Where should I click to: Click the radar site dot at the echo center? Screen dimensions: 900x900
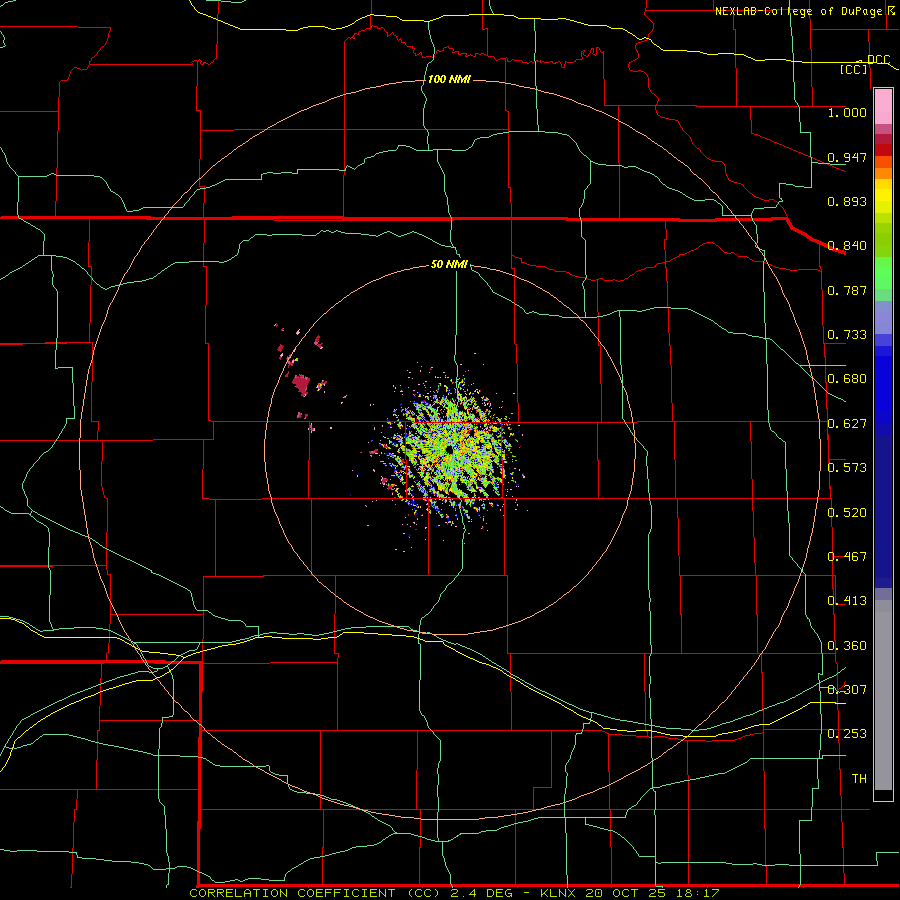[449, 451]
